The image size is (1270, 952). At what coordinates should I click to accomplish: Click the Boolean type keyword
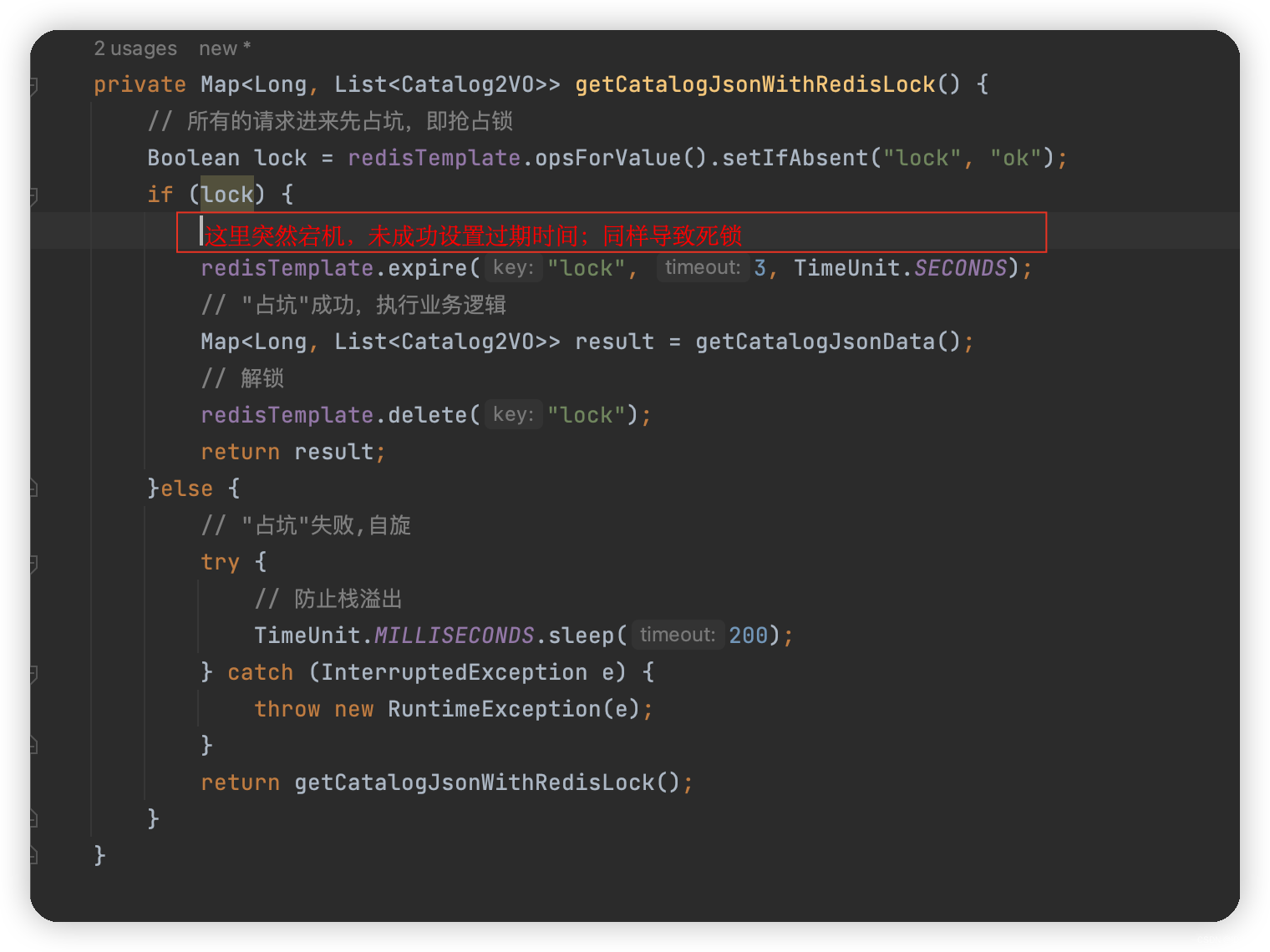click(193, 158)
